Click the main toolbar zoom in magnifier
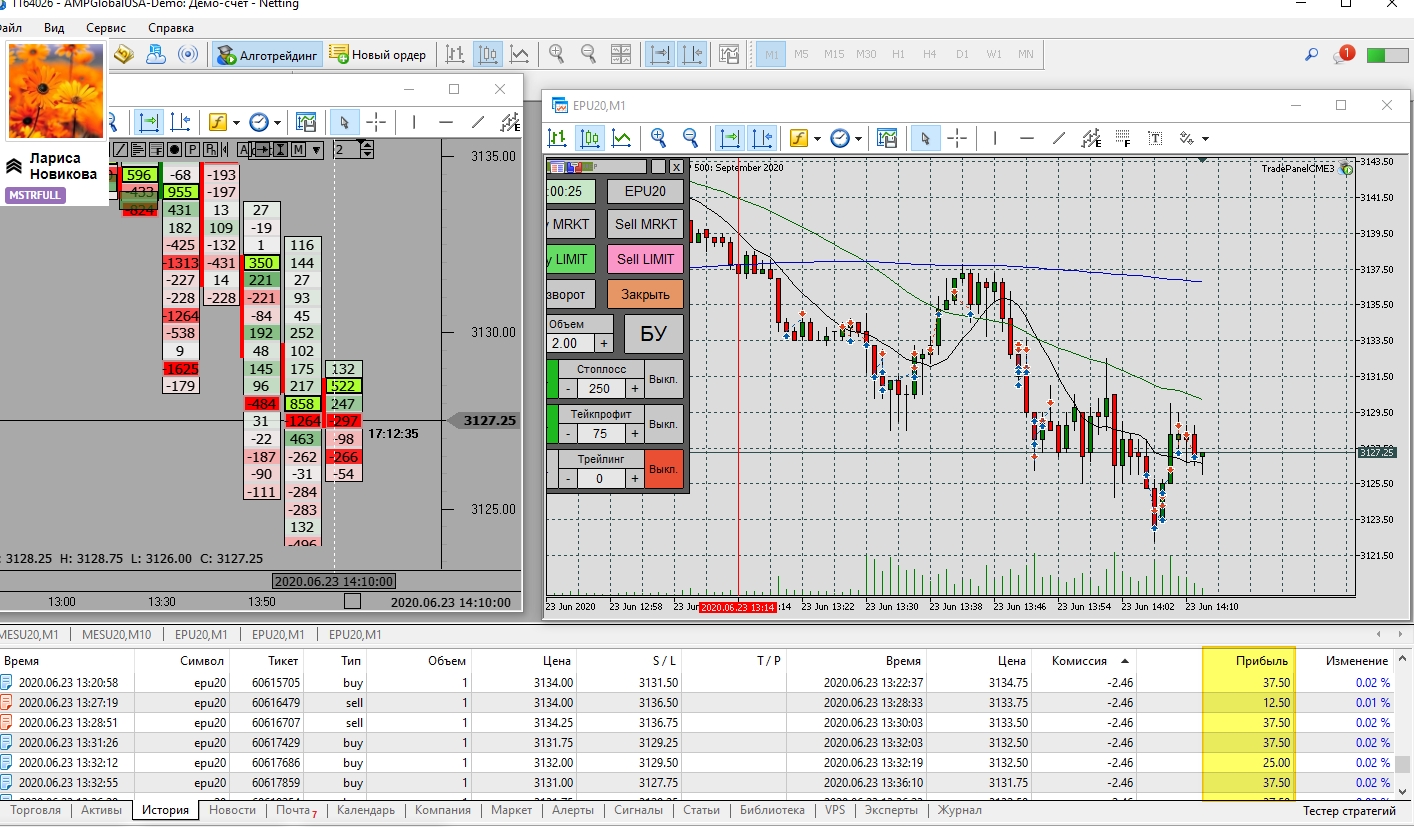The image size is (1414, 827). pos(556,55)
